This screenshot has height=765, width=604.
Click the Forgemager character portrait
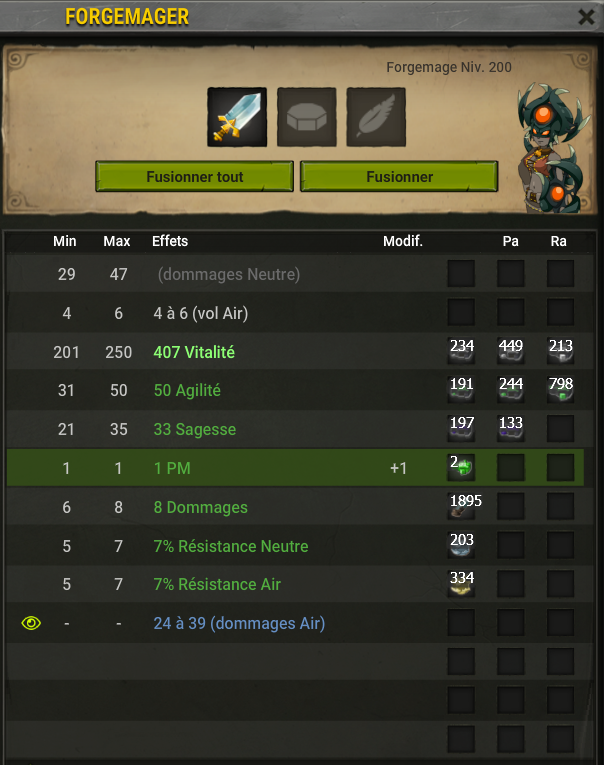pyautogui.click(x=554, y=148)
